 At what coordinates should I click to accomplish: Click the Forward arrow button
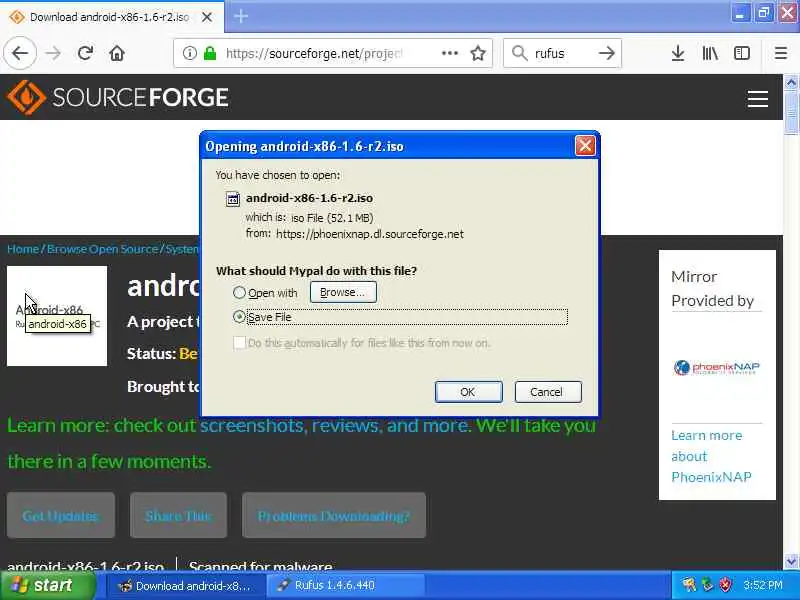53,53
